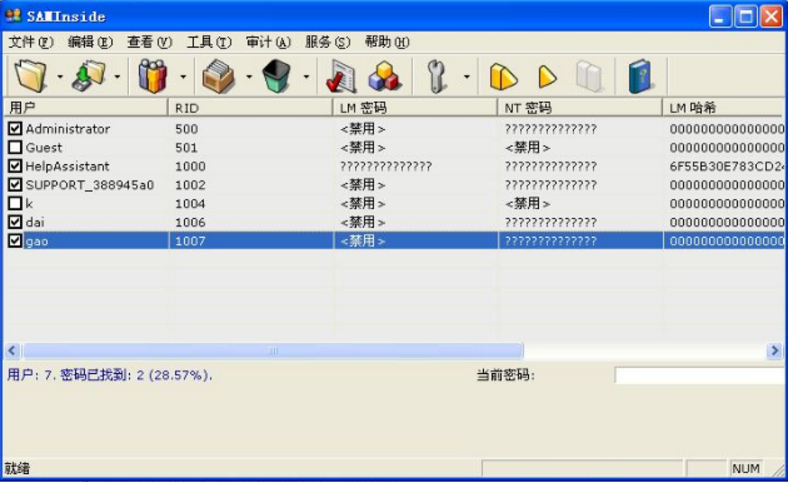Uncheck the Administrator user checkbox
Viewport: 789px width, 482px height.
pyautogui.click(x=15, y=128)
